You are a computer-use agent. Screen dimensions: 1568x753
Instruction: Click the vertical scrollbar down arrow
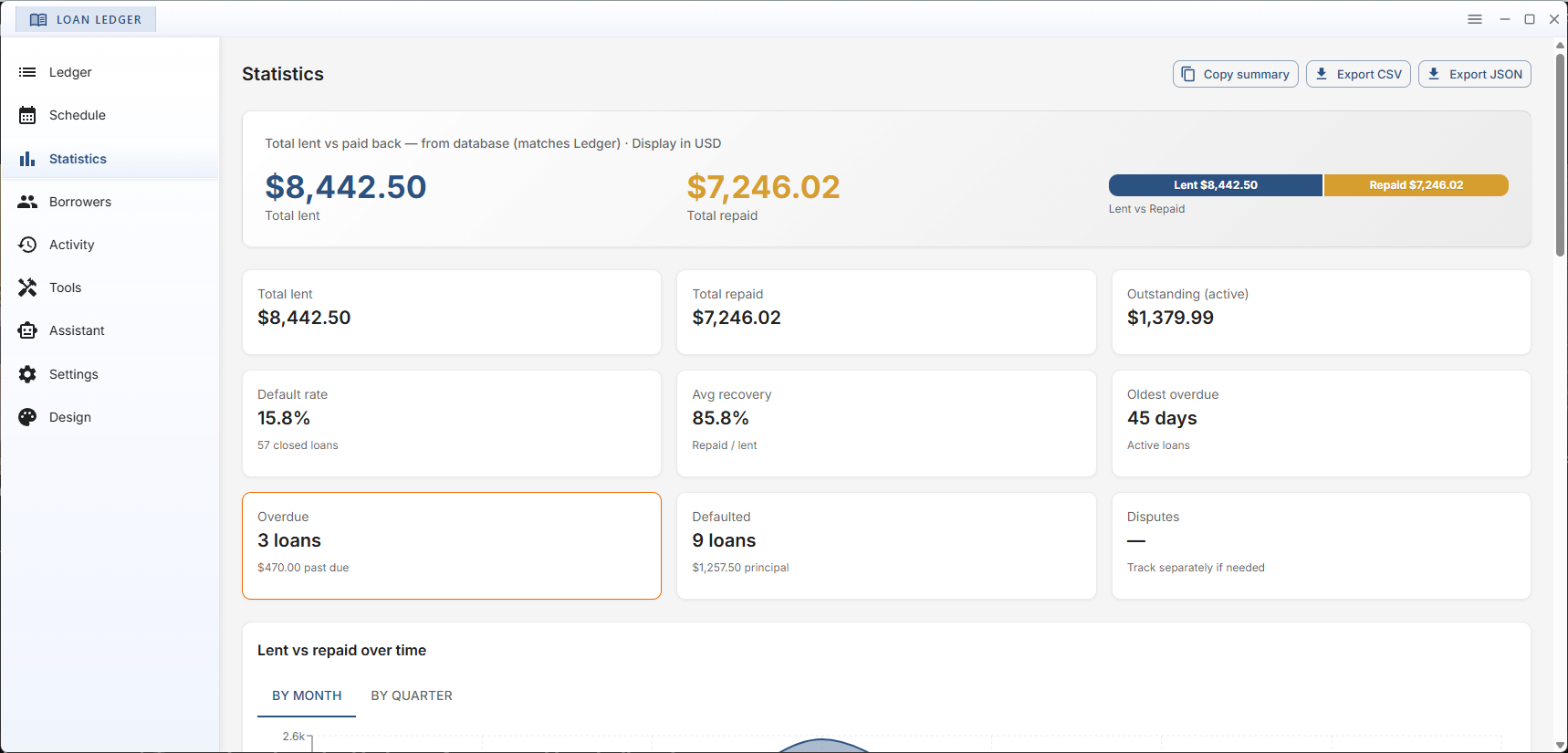pyautogui.click(x=1560, y=745)
